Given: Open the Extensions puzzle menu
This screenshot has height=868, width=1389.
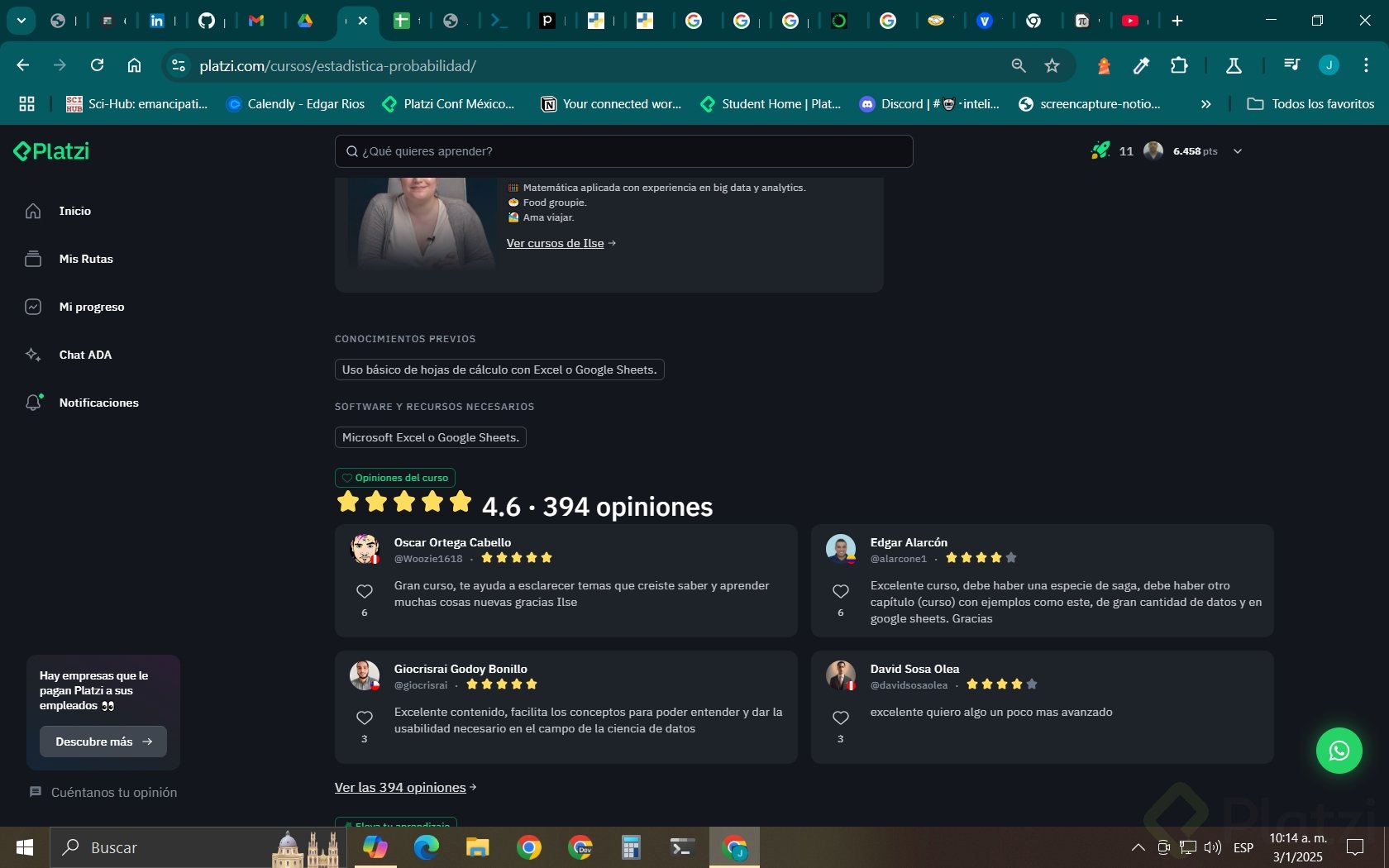Looking at the screenshot, I should tap(1179, 65).
